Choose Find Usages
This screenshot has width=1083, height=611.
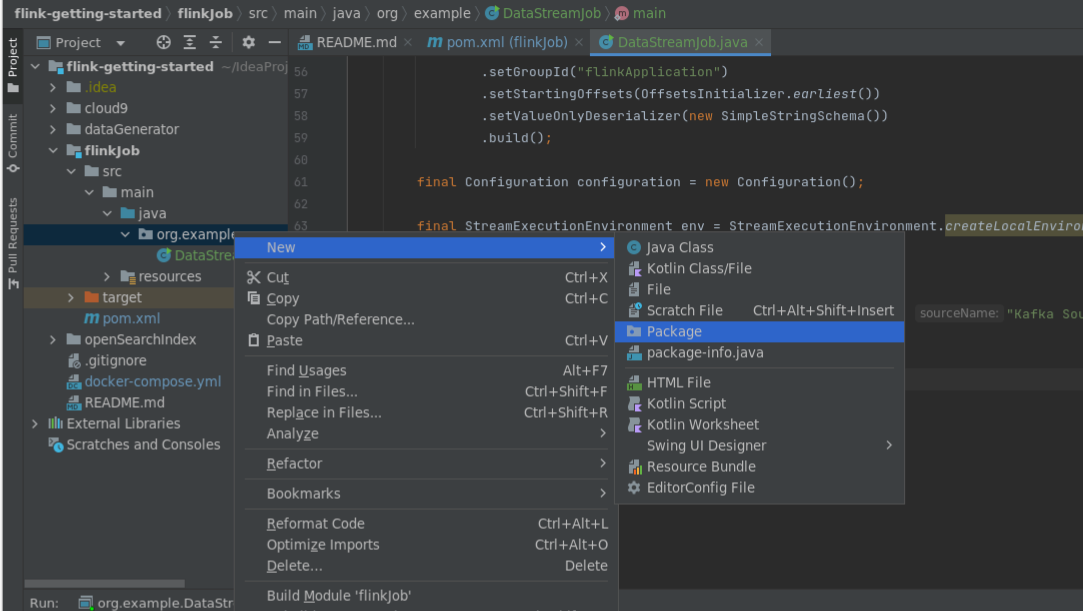(x=425, y=371)
